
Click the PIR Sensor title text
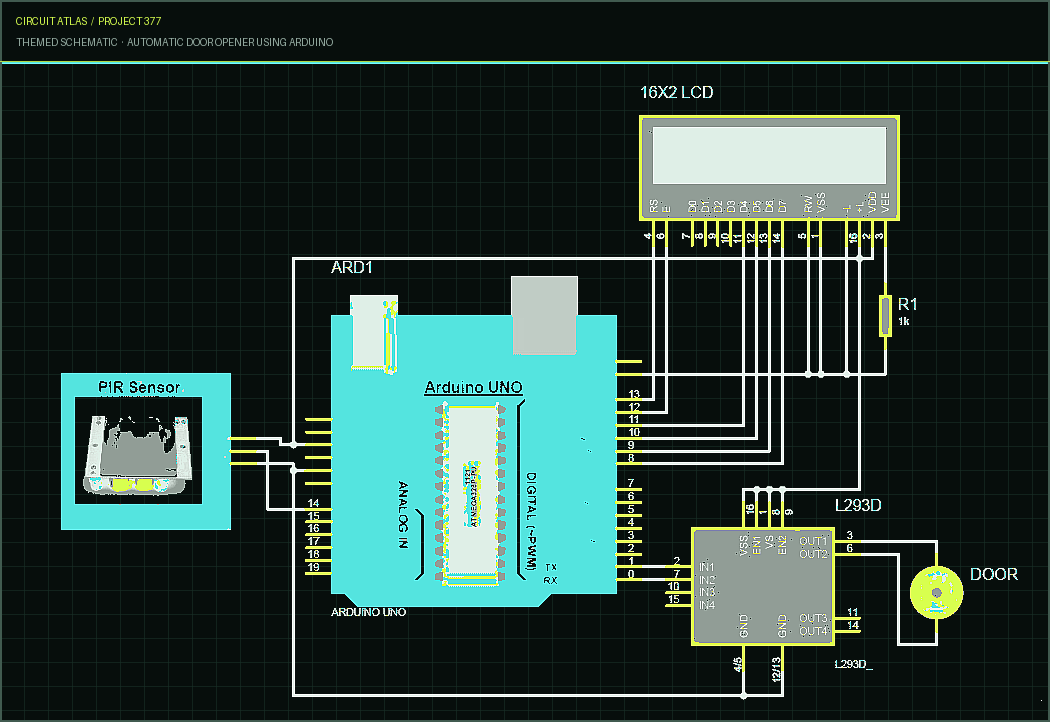[x=139, y=387]
